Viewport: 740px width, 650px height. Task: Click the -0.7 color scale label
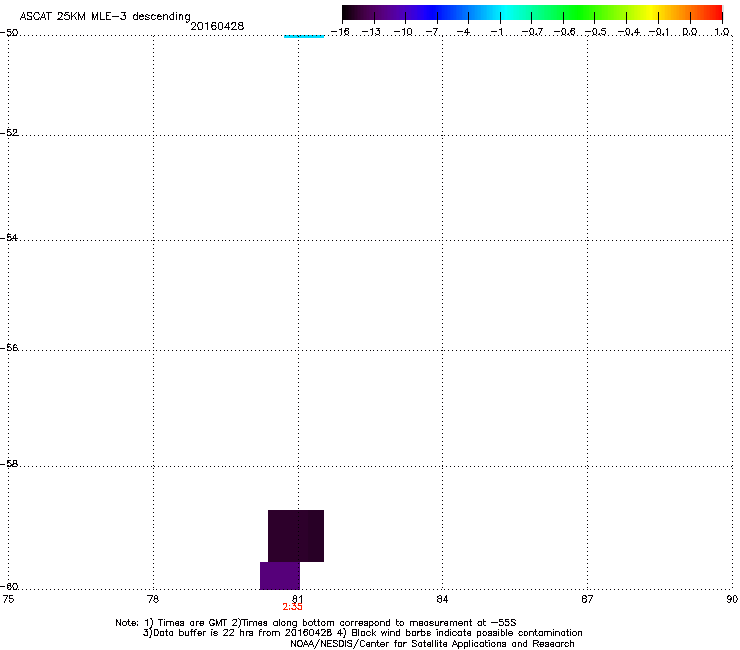pos(532,32)
